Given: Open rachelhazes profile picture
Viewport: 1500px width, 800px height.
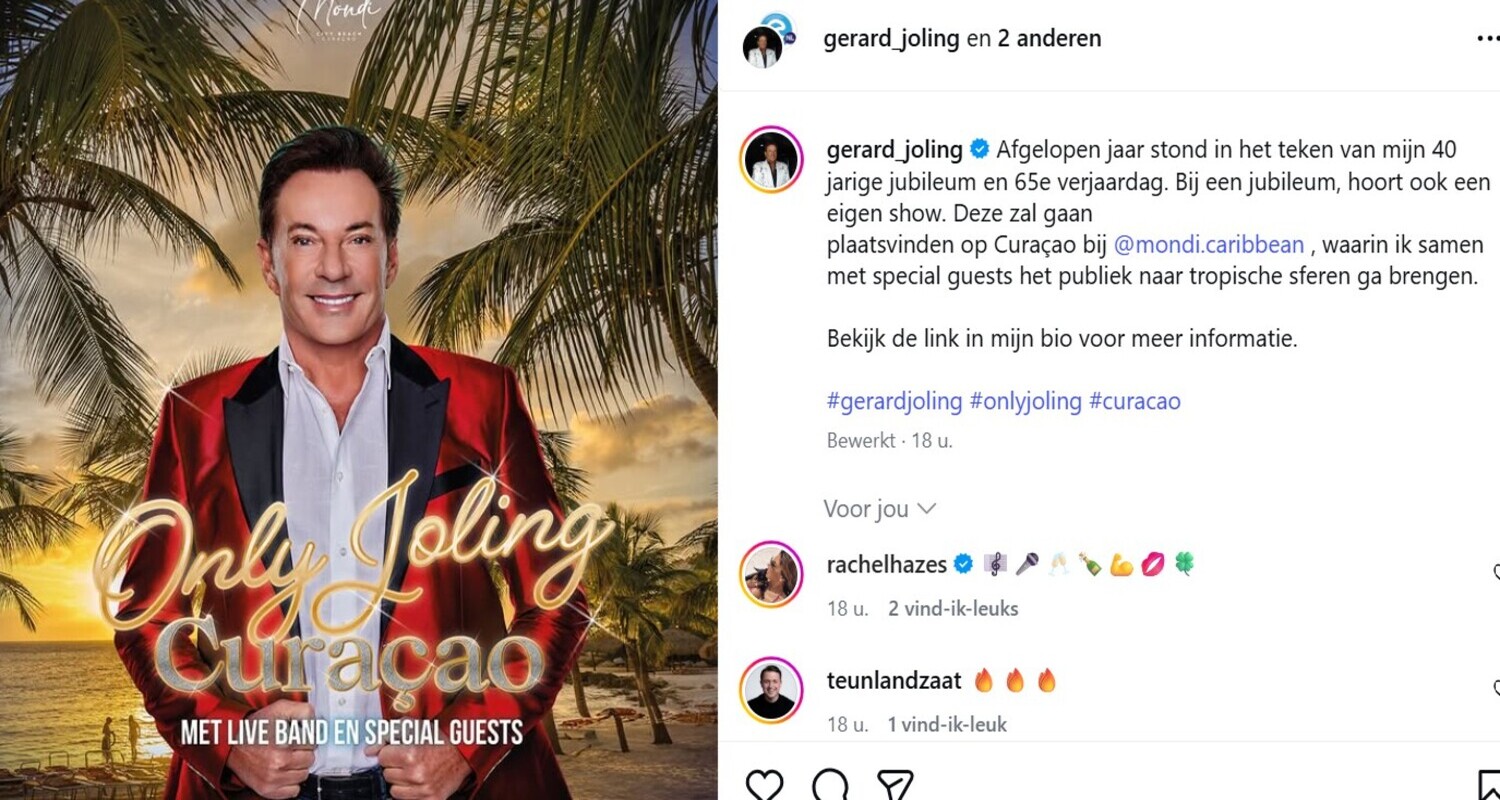Looking at the screenshot, I should 771,574.
